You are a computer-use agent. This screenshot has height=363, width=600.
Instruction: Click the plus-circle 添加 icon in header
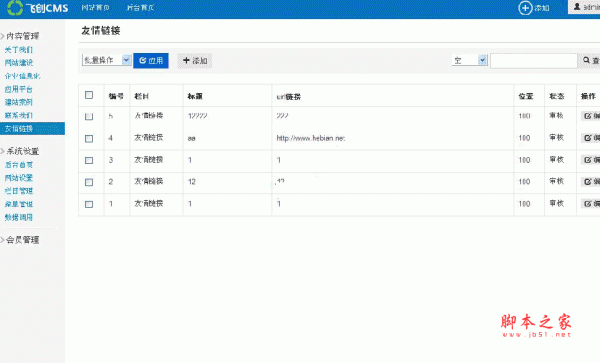point(525,8)
